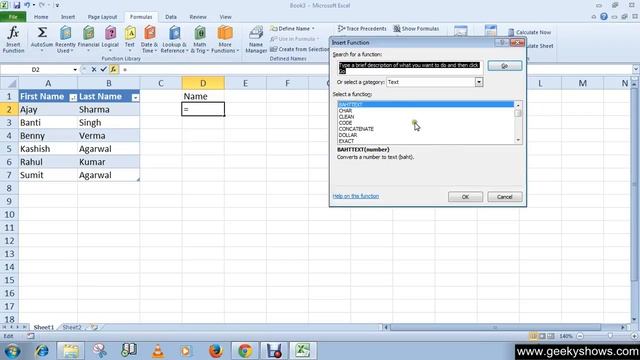This screenshot has width=640, height=360.
Task: Toggle Show Formulas in the ribbon
Action: [416, 29]
